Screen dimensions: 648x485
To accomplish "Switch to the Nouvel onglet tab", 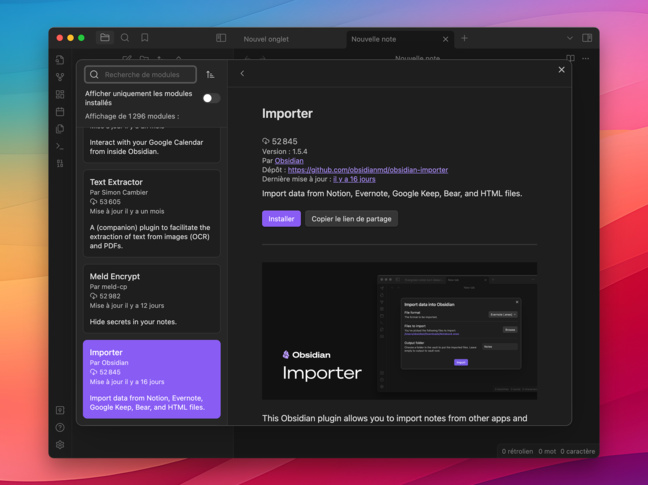I will point(266,39).
